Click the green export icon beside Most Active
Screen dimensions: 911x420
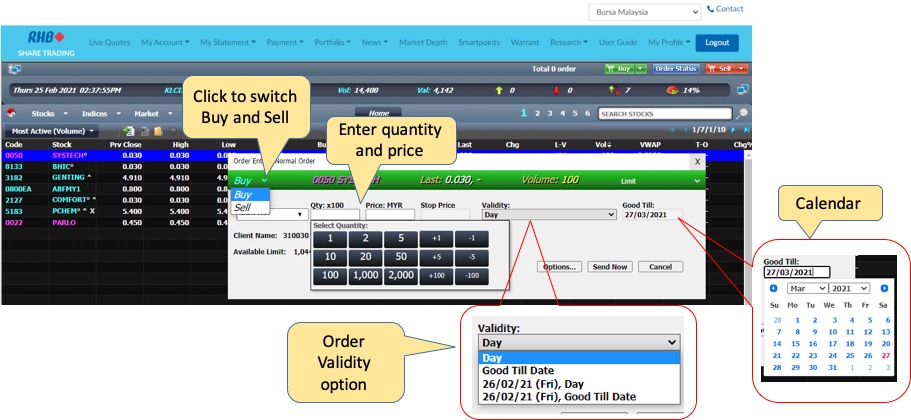(x=129, y=131)
